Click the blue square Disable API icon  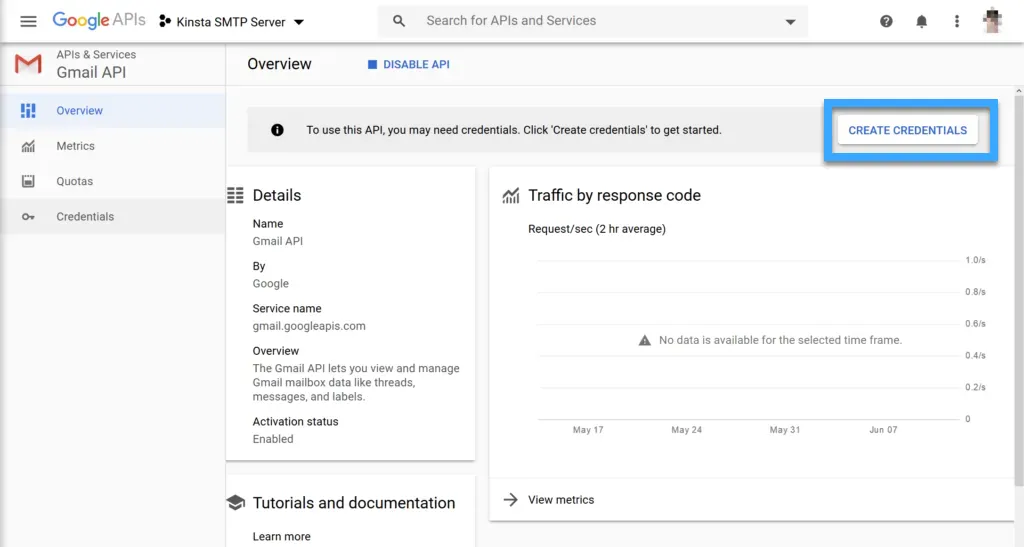[x=372, y=65]
